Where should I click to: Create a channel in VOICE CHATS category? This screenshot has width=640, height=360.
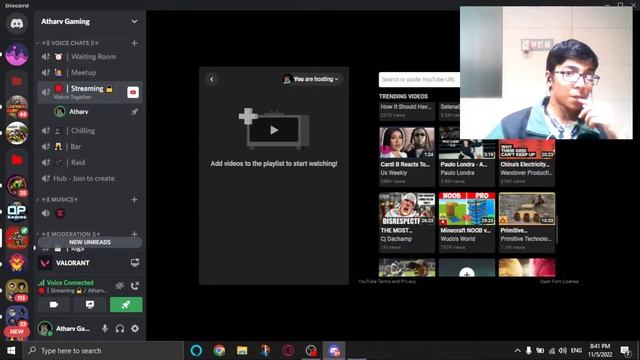pyautogui.click(x=134, y=43)
